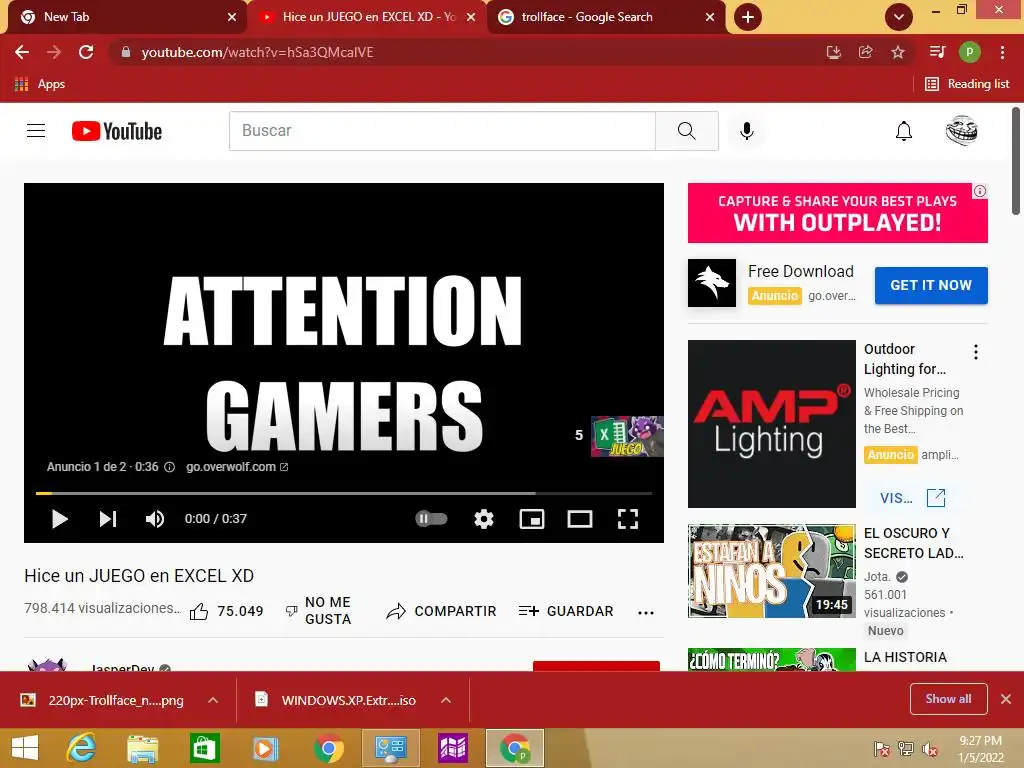Viewport: 1024px width, 768px height.
Task: Click the muted volume tray icon
Action: pyautogui.click(x=929, y=749)
